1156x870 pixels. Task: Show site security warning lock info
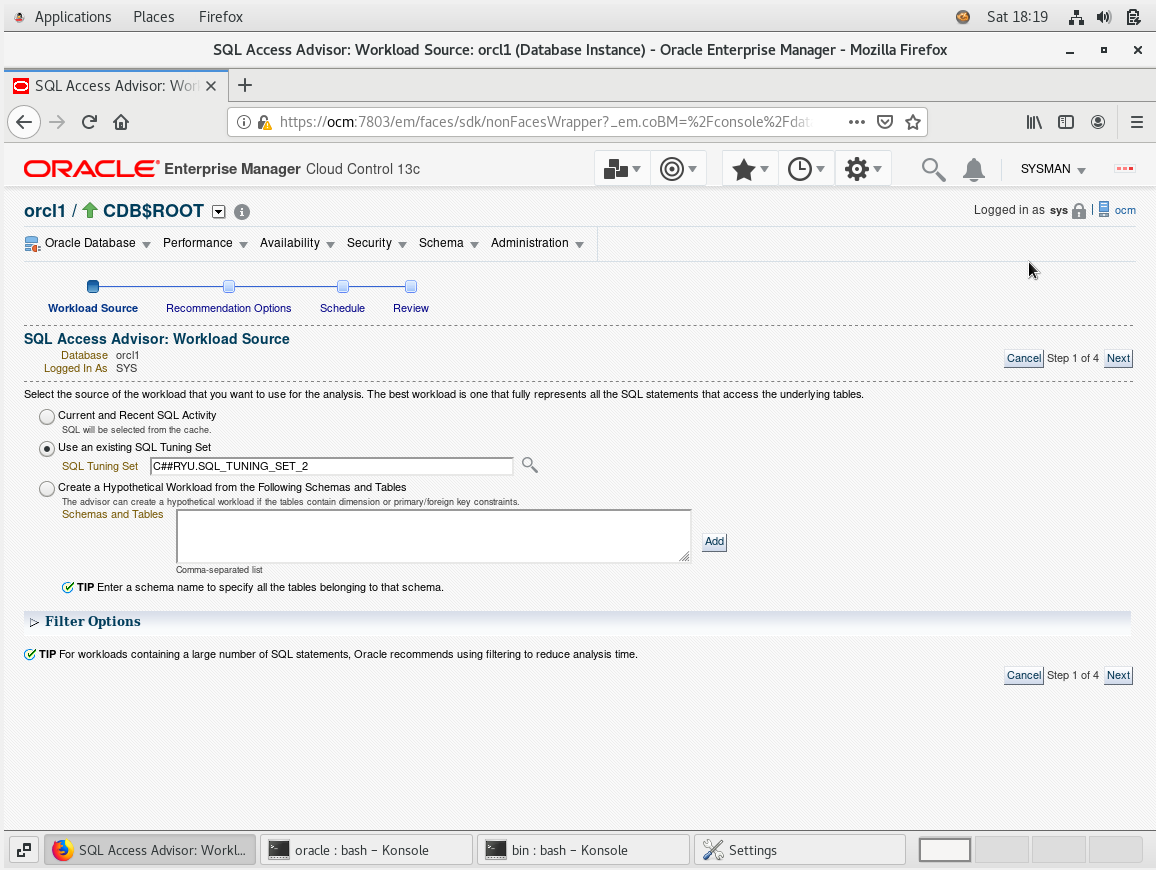pyautogui.click(x=264, y=122)
